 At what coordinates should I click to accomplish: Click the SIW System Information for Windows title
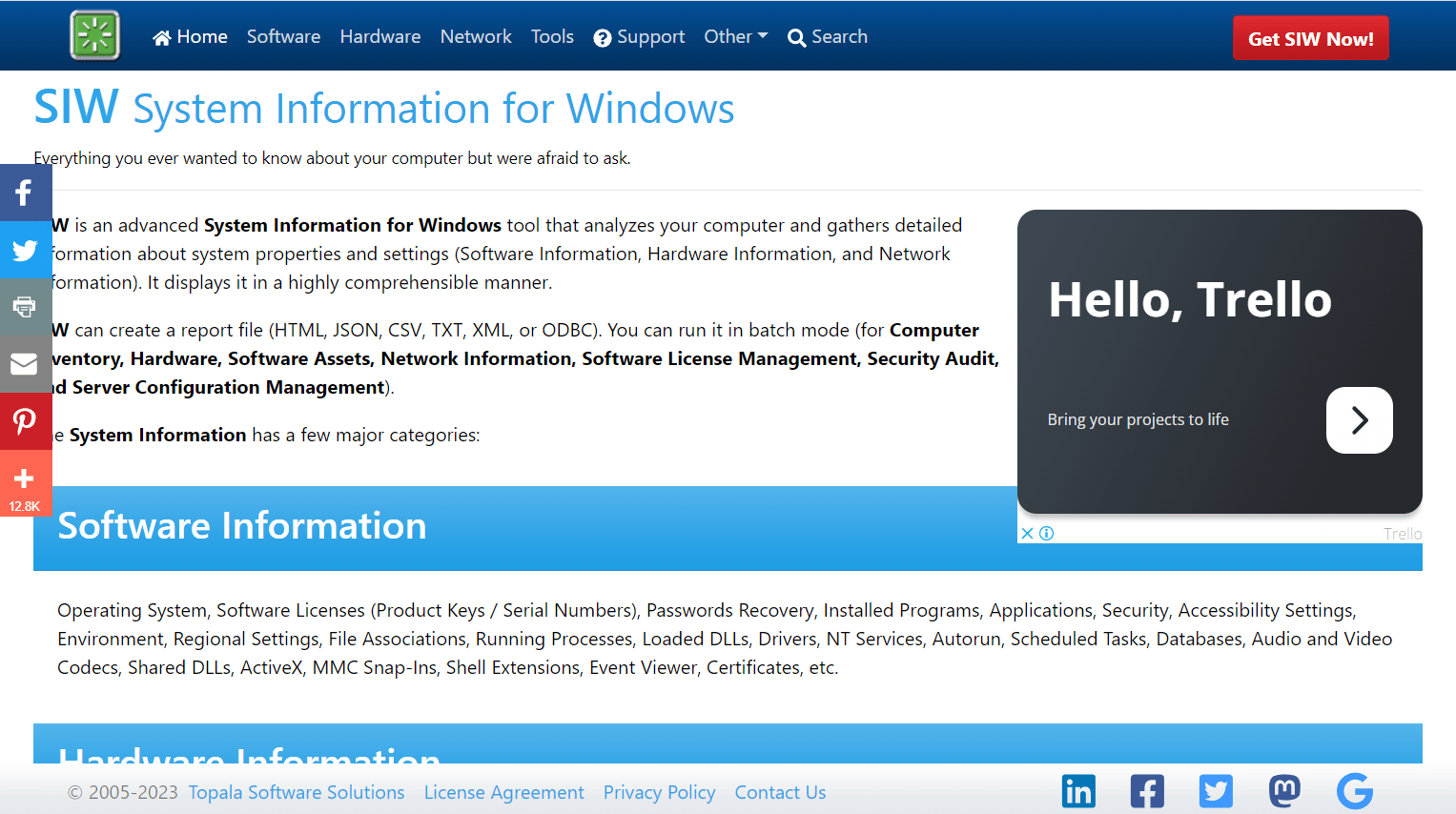384,108
